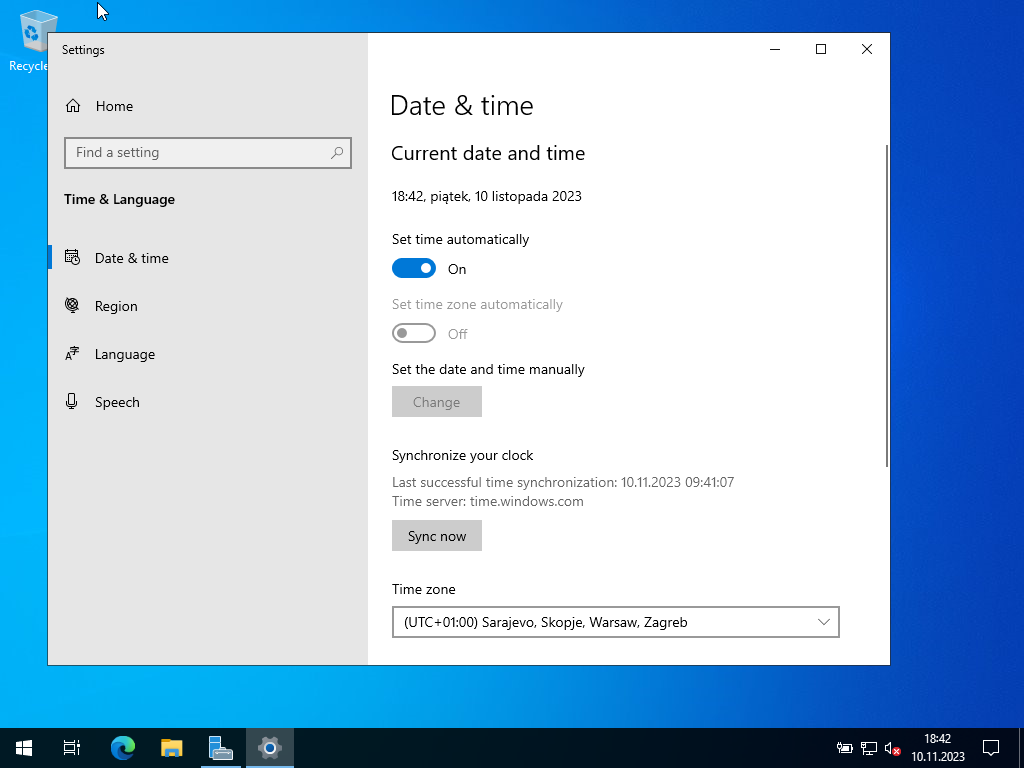1024x768 pixels.
Task: Click the chevron arrow in Time zone combo box
Action: [x=824, y=622]
